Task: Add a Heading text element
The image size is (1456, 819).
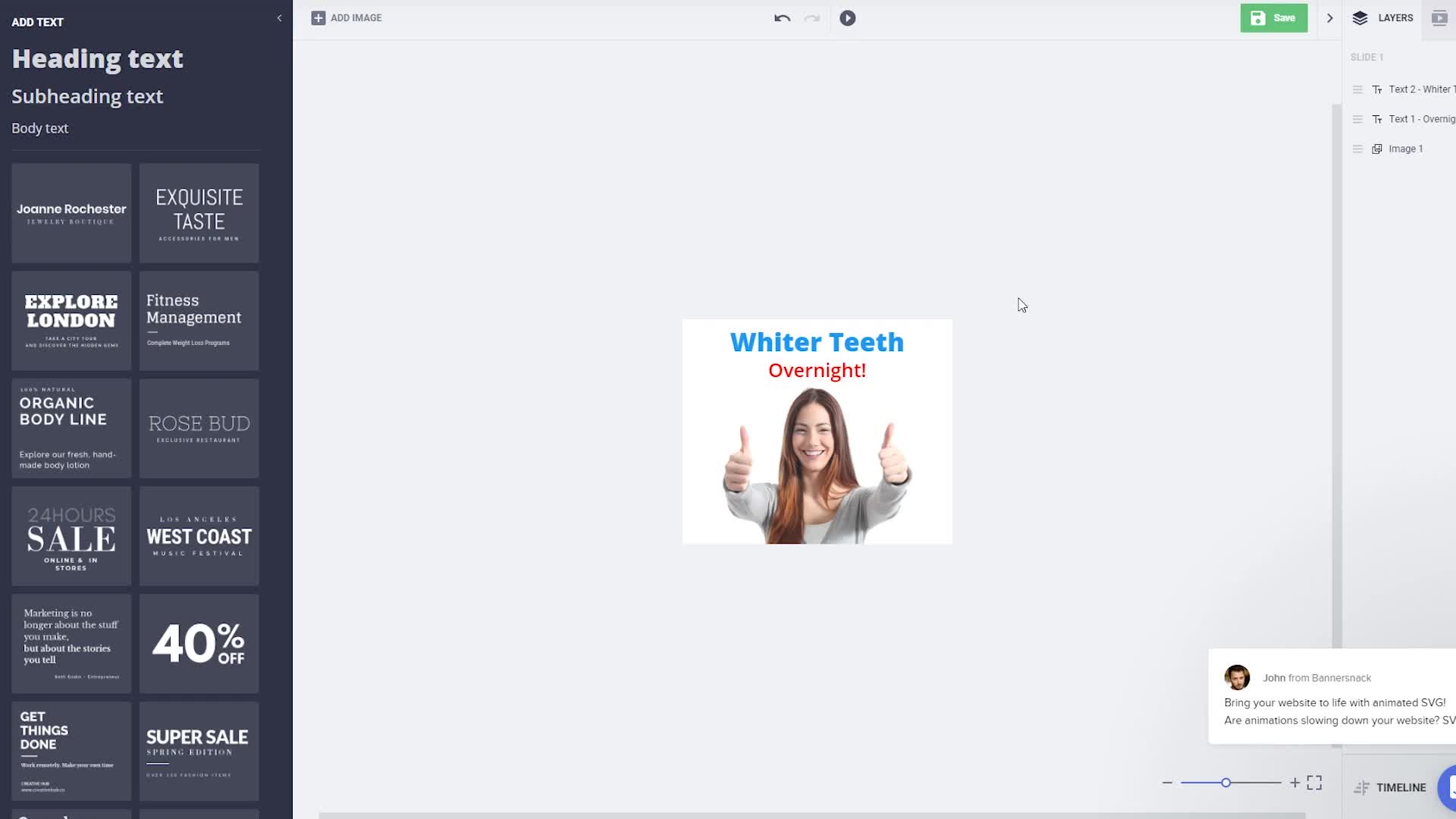Action: (97, 59)
